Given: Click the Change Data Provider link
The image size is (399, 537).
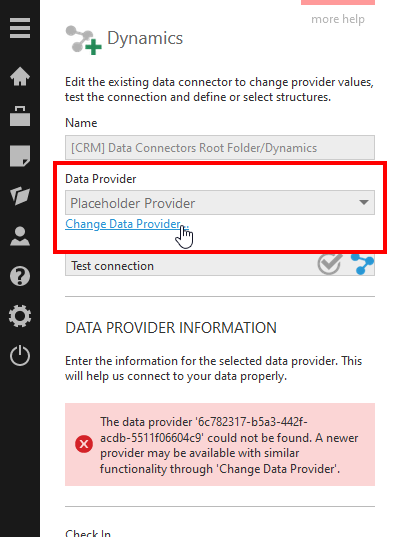Looking at the screenshot, I should 126,224.
